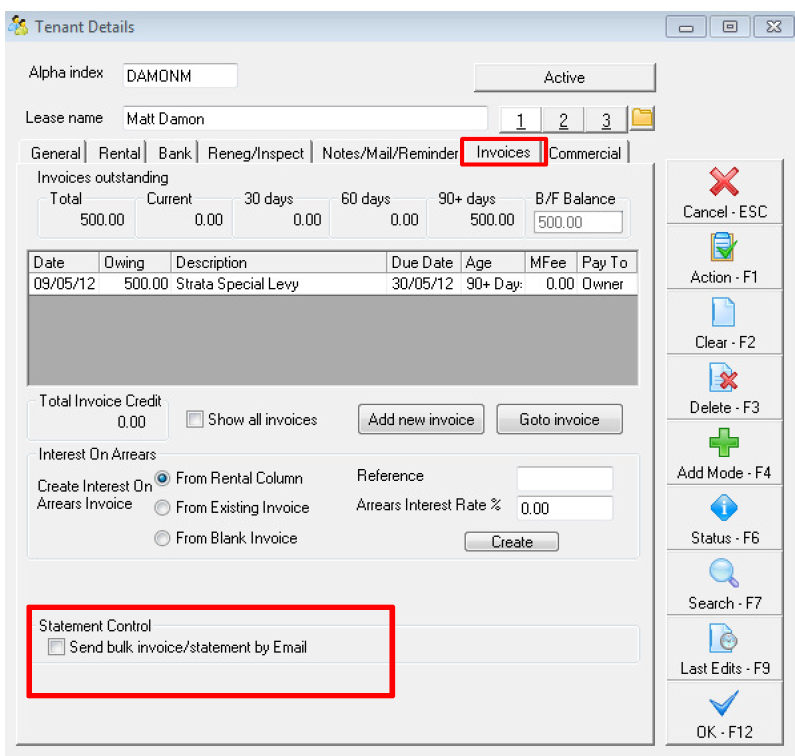
Task: Tick the Show all invoices checkbox
Action: click(x=194, y=419)
